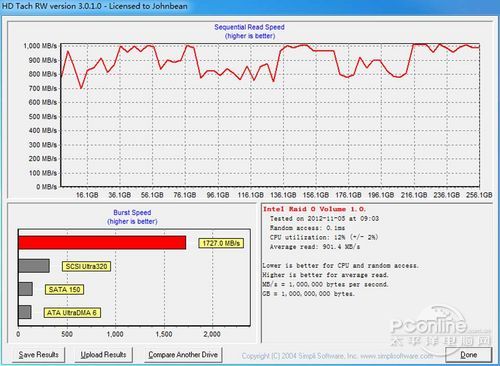Click the 1,000 MB/s axis label
500x366 pixels.
point(40,46)
